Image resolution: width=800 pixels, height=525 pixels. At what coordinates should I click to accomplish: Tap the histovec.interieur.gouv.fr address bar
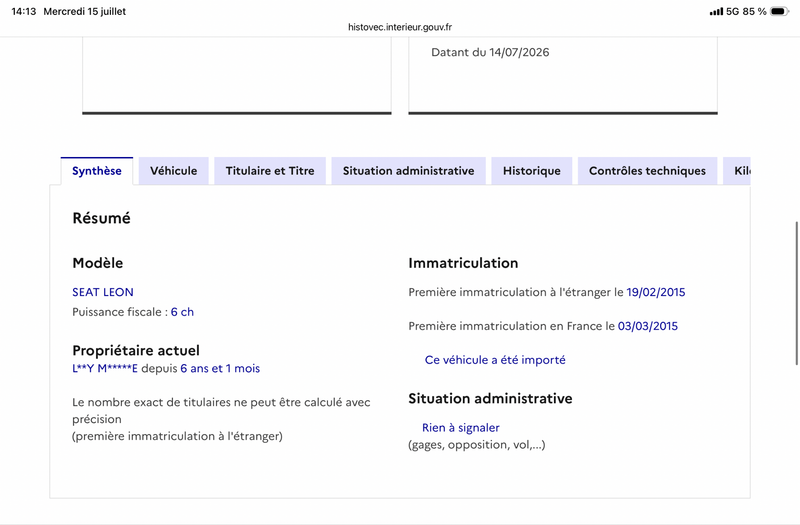(400, 27)
